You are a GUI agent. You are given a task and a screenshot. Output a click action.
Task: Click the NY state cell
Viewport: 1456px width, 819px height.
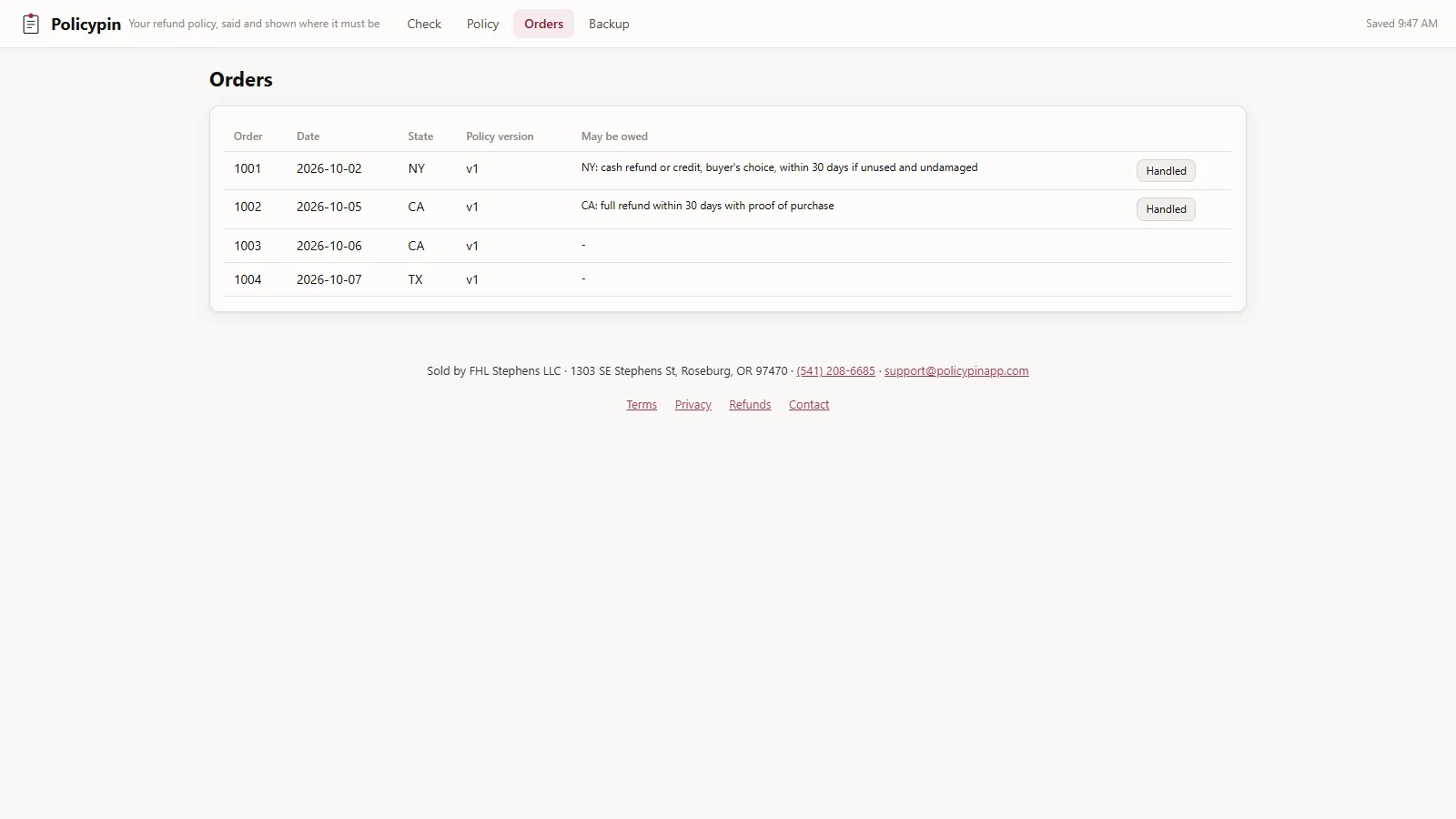point(416,168)
